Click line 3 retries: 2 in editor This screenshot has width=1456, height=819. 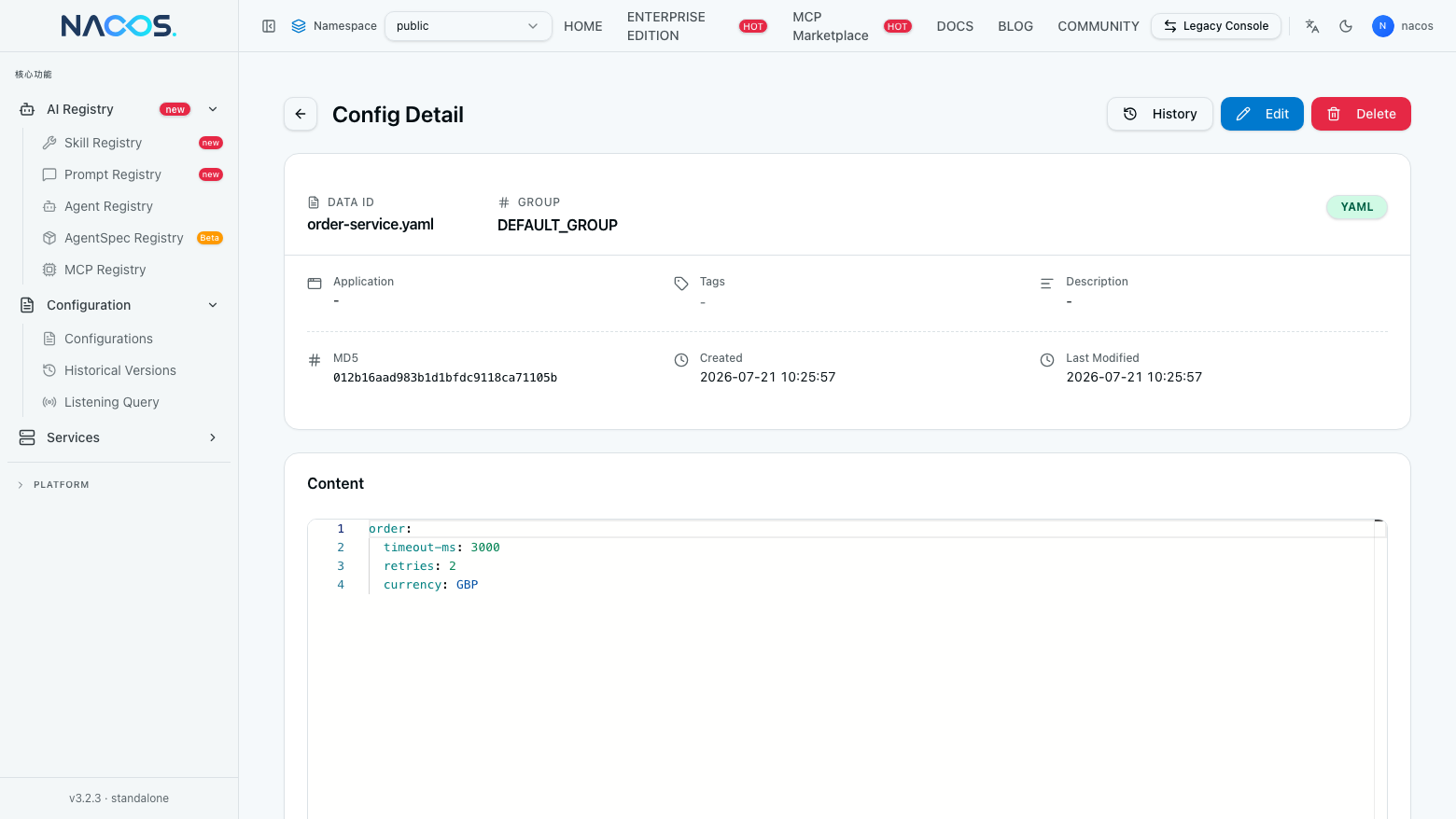[x=420, y=566]
